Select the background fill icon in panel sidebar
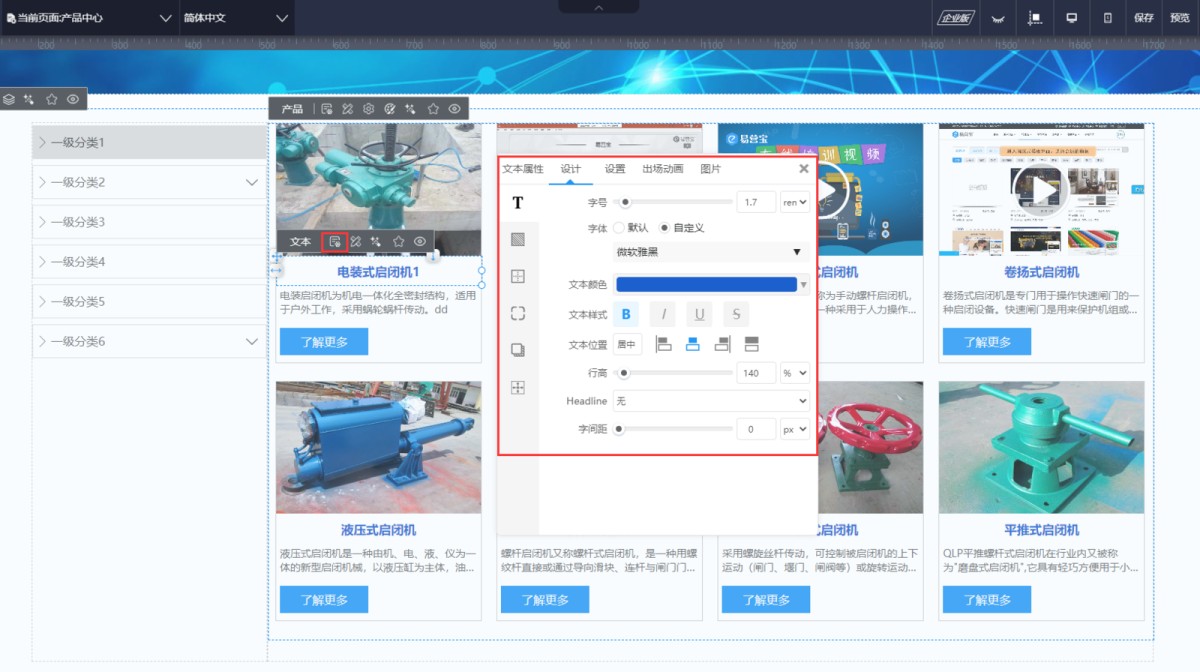Screen dimensions: 1200x672 tap(518, 239)
